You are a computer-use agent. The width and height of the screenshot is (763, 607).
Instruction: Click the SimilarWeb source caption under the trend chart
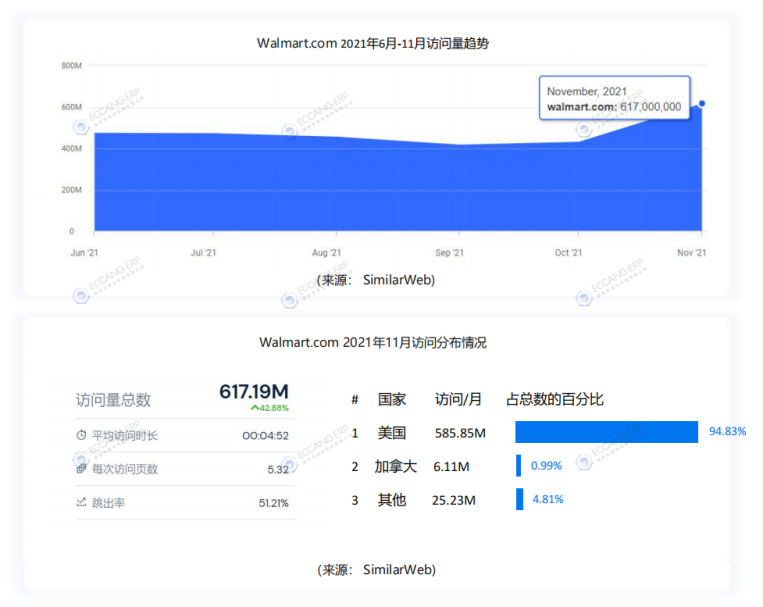tap(376, 280)
